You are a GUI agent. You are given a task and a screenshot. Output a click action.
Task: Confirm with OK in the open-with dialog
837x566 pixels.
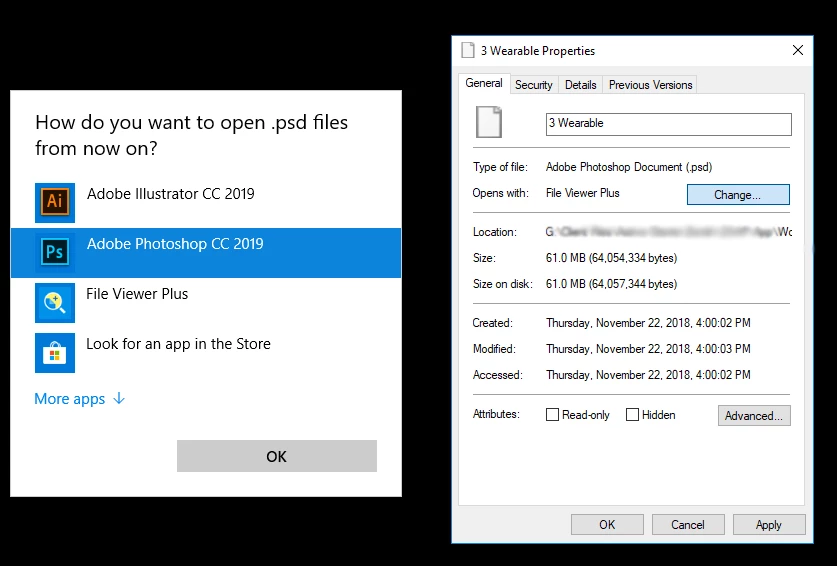[x=277, y=456]
